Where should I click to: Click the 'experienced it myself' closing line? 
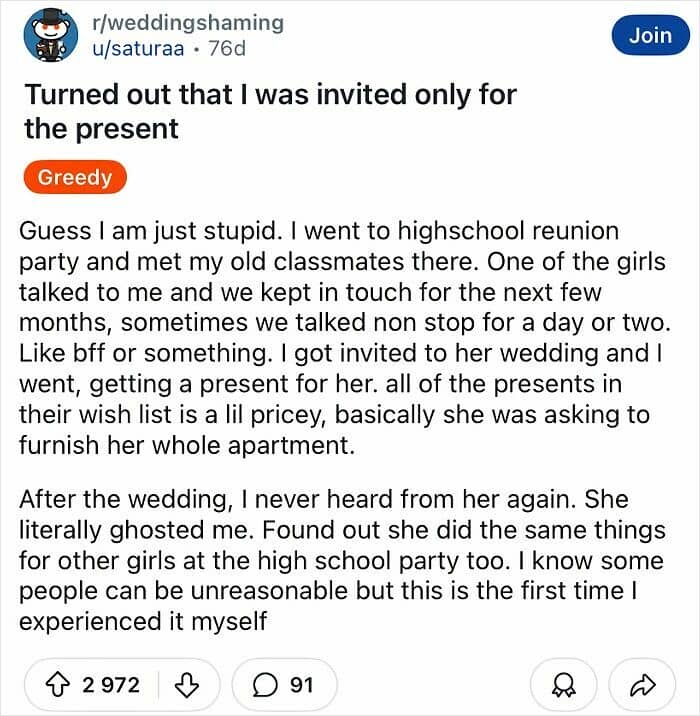143,621
